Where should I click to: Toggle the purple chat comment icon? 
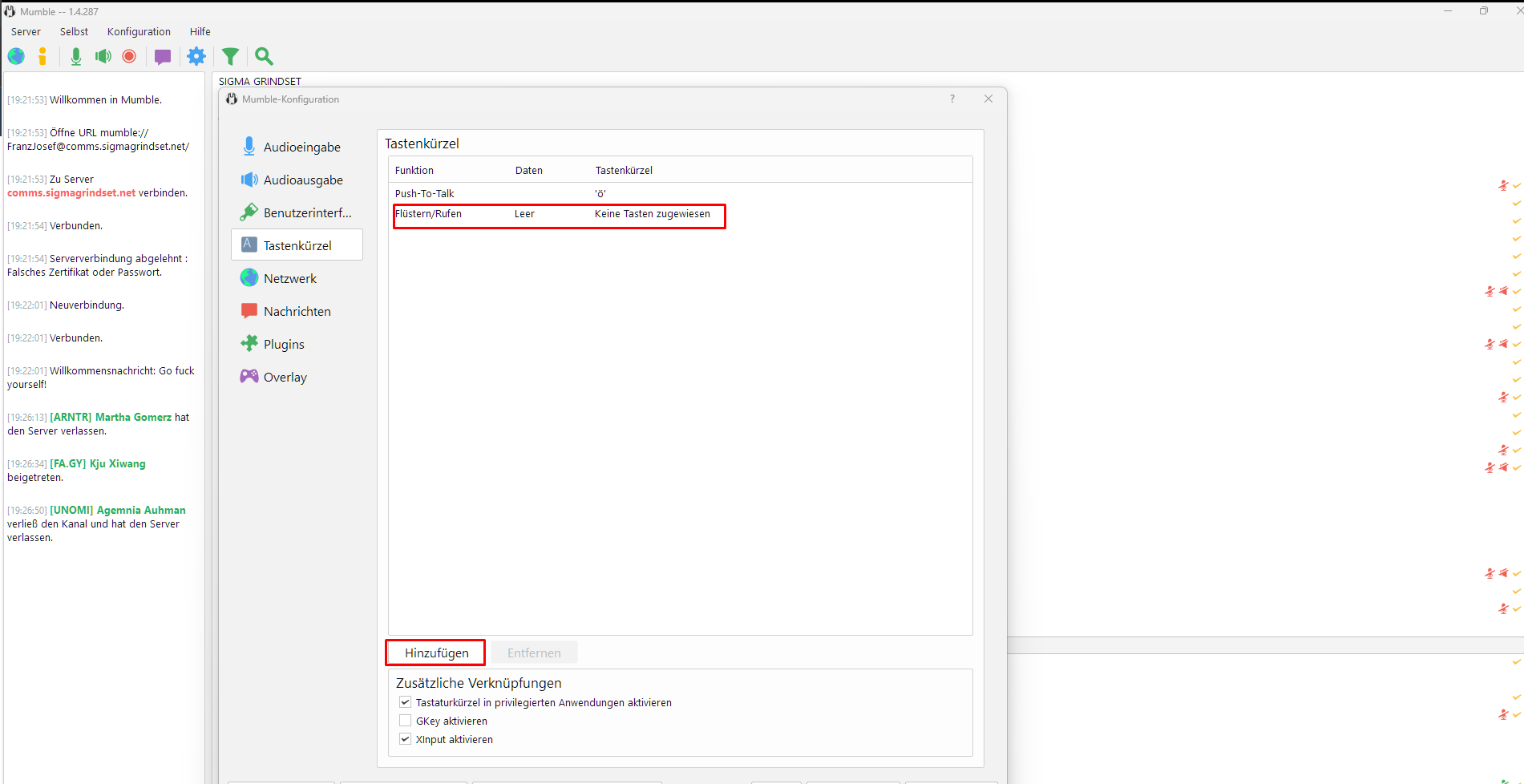point(163,57)
